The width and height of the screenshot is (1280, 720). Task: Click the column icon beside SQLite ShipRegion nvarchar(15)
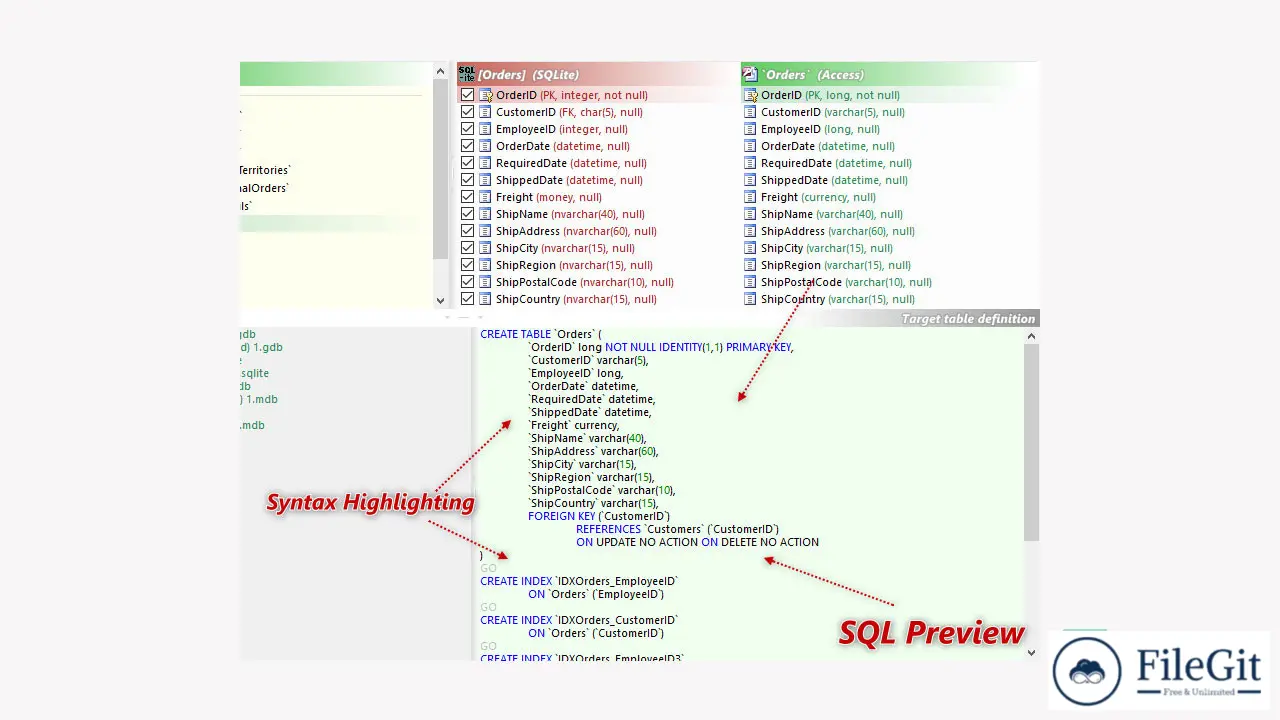point(486,265)
